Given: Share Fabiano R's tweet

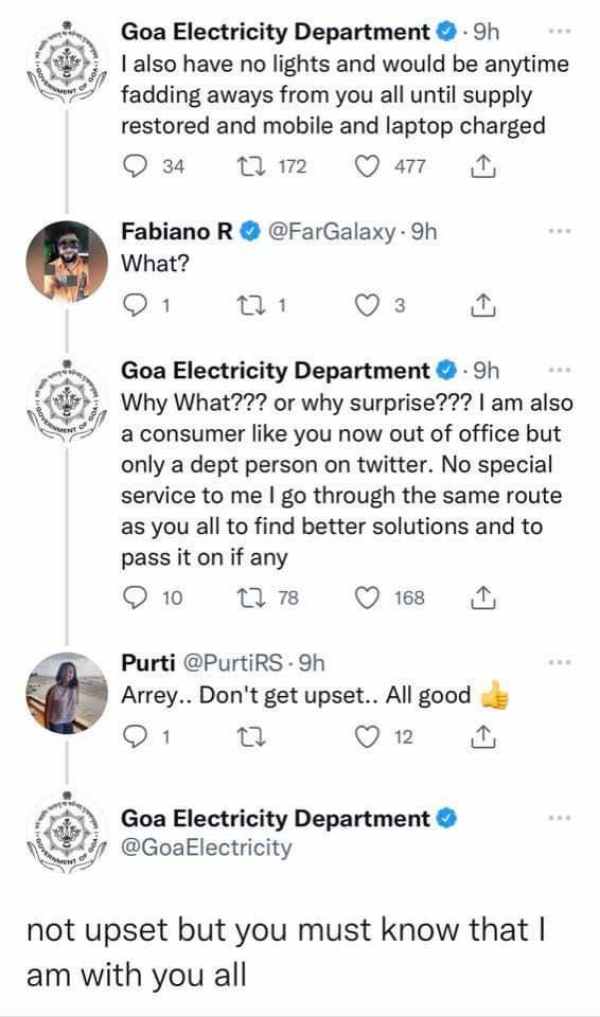Looking at the screenshot, I should click(x=482, y=306).
